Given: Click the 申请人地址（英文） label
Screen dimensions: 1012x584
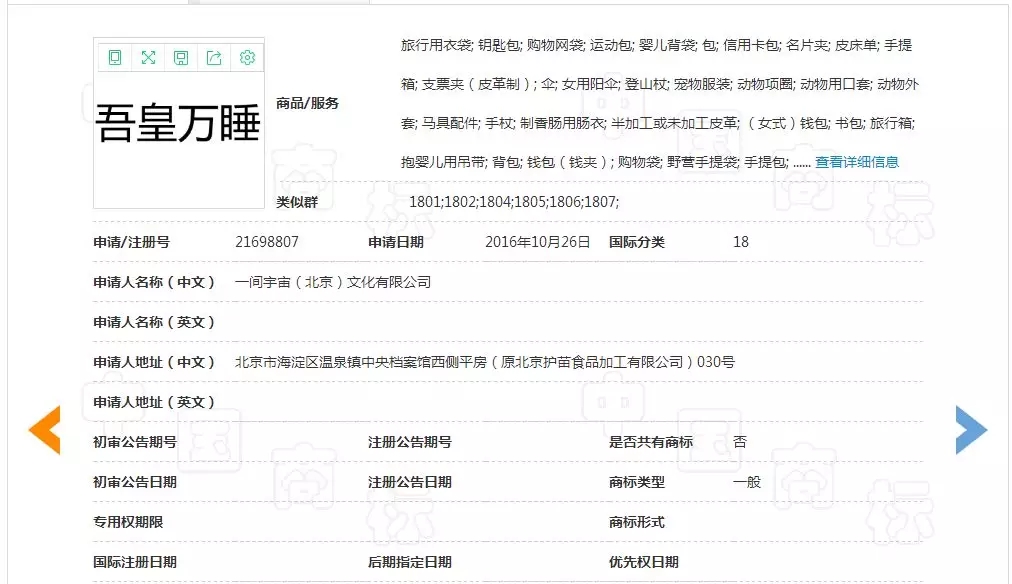Looking at the screenshot, I should click(x=154, y=402).
